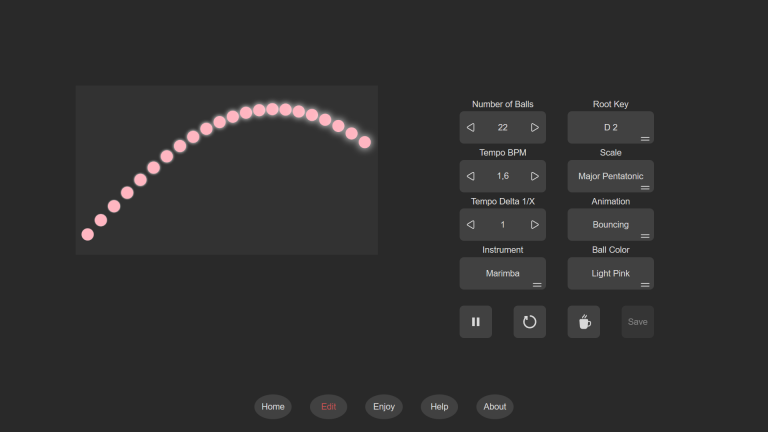Image resolution: width=768 pixels, height=432 pixels.
Task: Raise Tempo BPM using right arrow
Action: tap(535, 176)
